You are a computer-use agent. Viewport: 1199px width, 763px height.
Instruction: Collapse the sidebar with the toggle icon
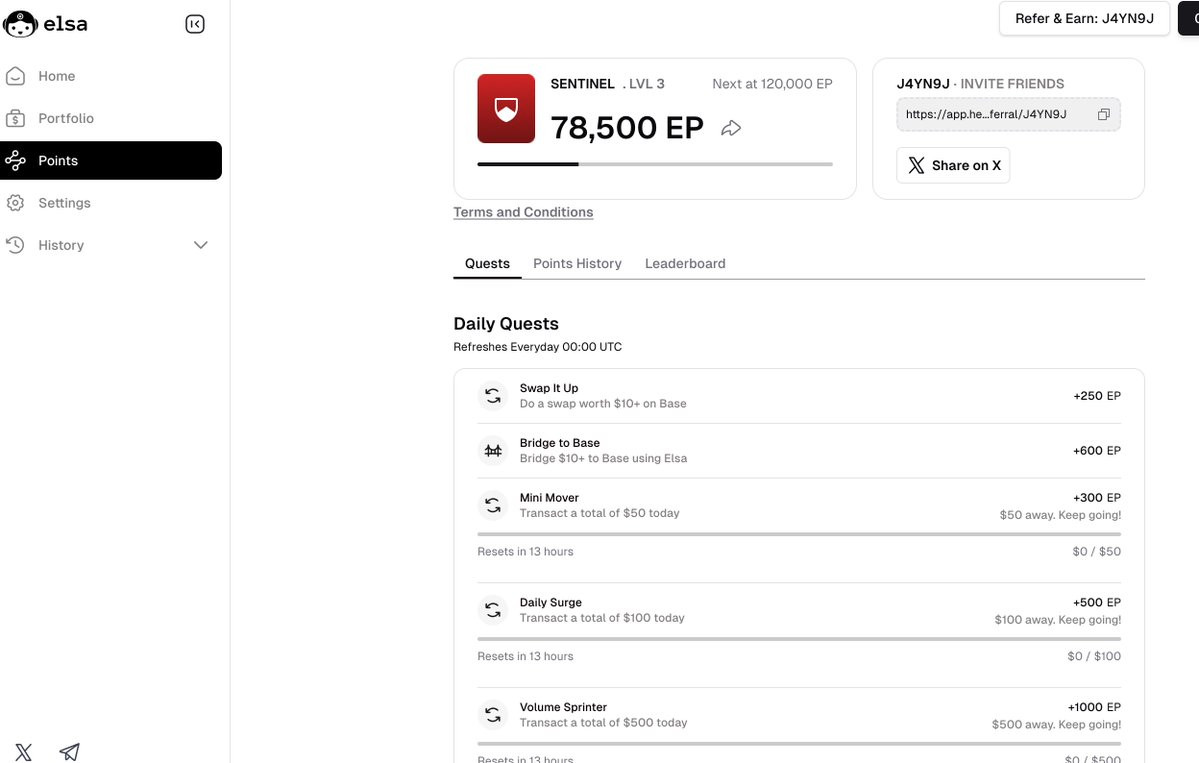(195, 24)
